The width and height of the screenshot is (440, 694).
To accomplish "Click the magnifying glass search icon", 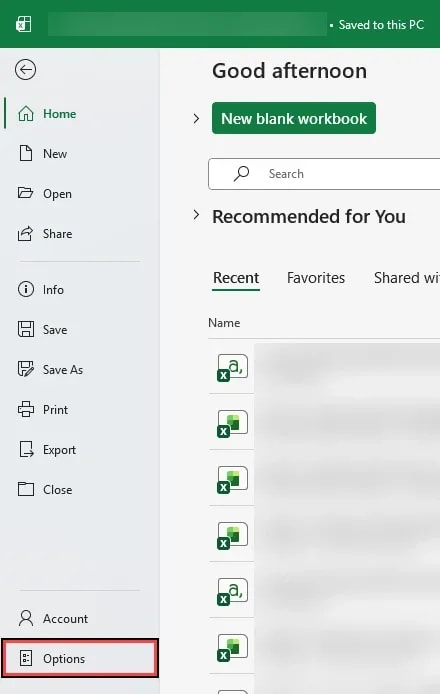I will pos(241,174).
